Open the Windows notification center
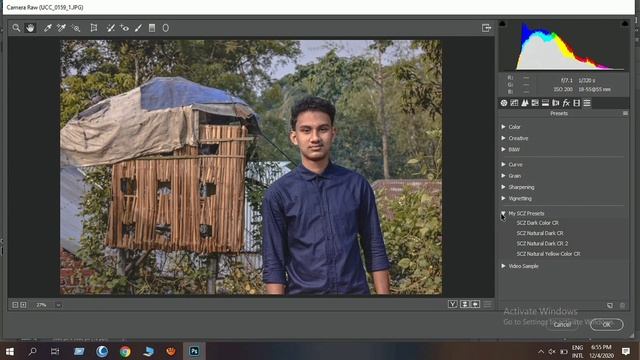Viewport: 640px width, 360px height. 626,351
